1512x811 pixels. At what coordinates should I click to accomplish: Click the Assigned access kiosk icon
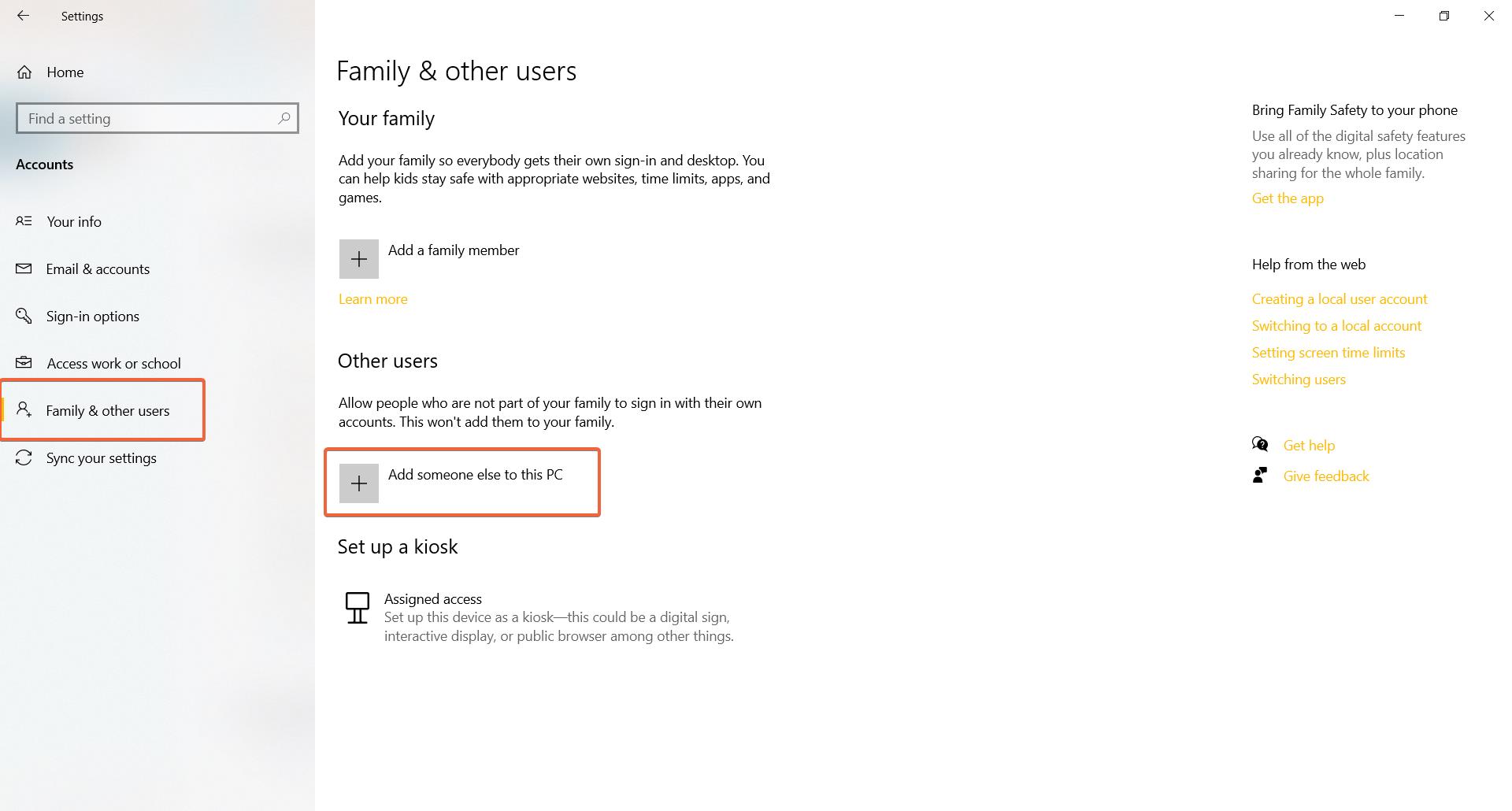click(x=358, y=608)
